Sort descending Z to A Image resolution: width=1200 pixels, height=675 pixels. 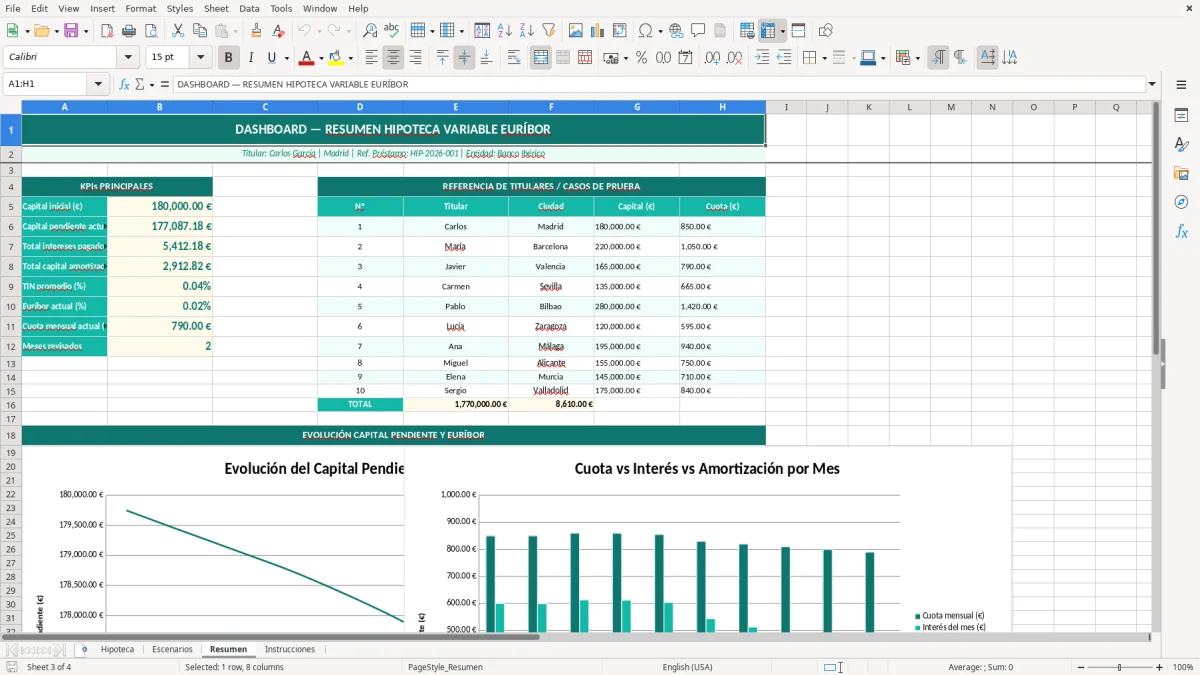[x=526, y=31]
